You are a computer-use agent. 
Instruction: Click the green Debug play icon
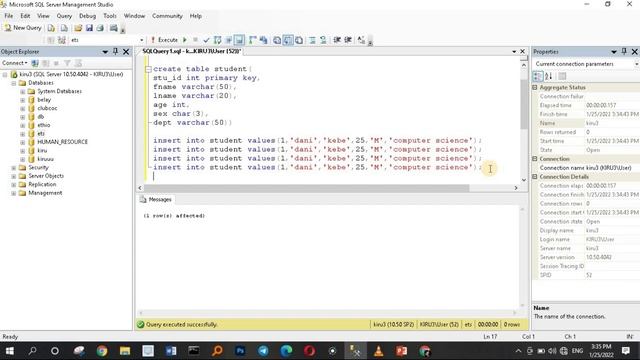184,40
